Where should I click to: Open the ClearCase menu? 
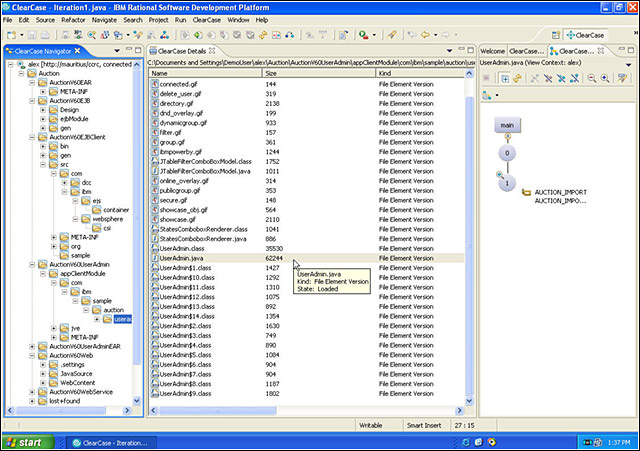point(207,20)
